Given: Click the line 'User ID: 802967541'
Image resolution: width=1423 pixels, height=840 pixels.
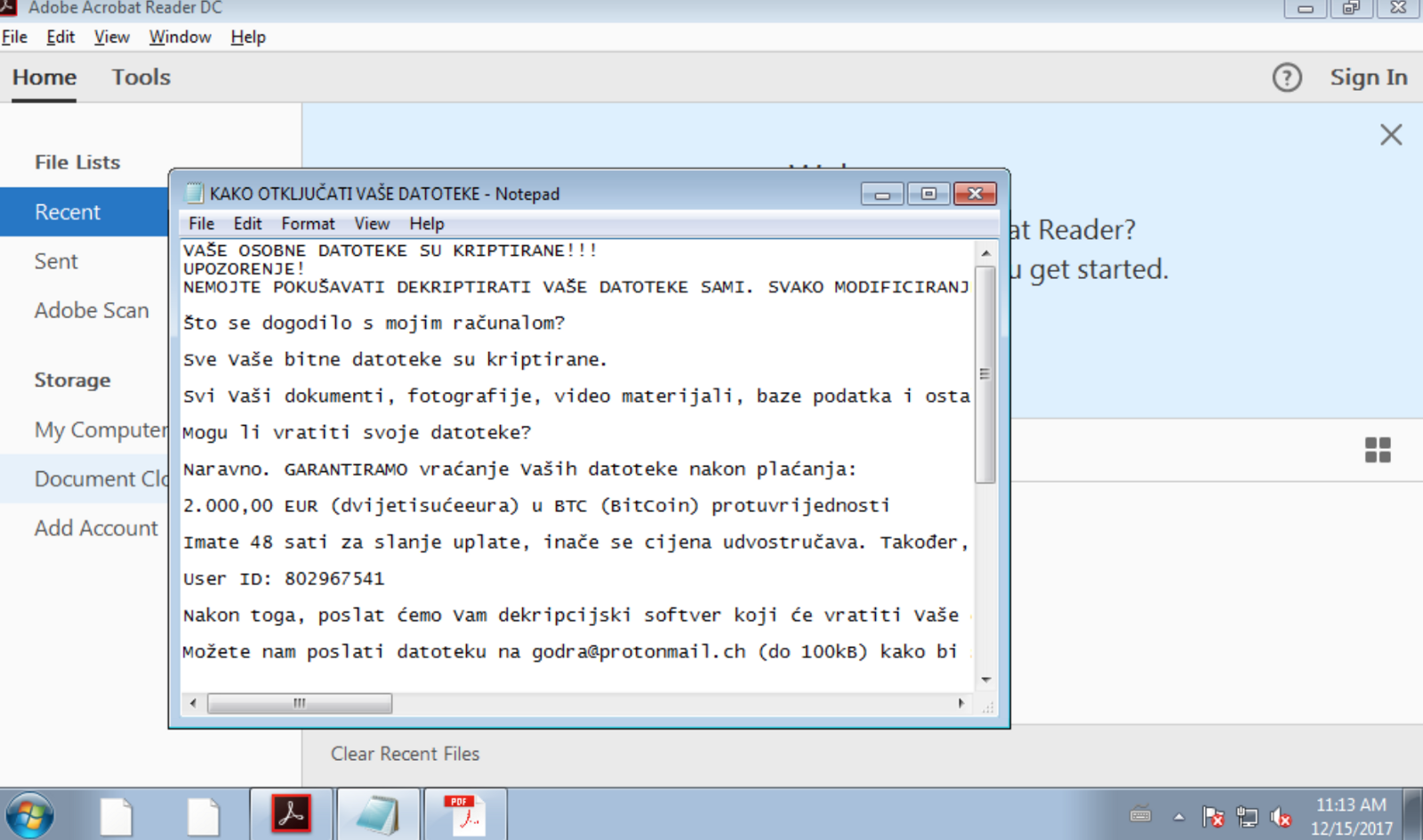Looking at the screenshot, I should 284,579.
